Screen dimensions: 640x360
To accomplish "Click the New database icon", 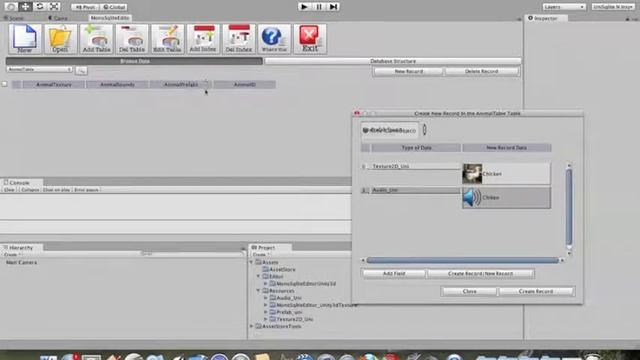I will coord(25,39).
